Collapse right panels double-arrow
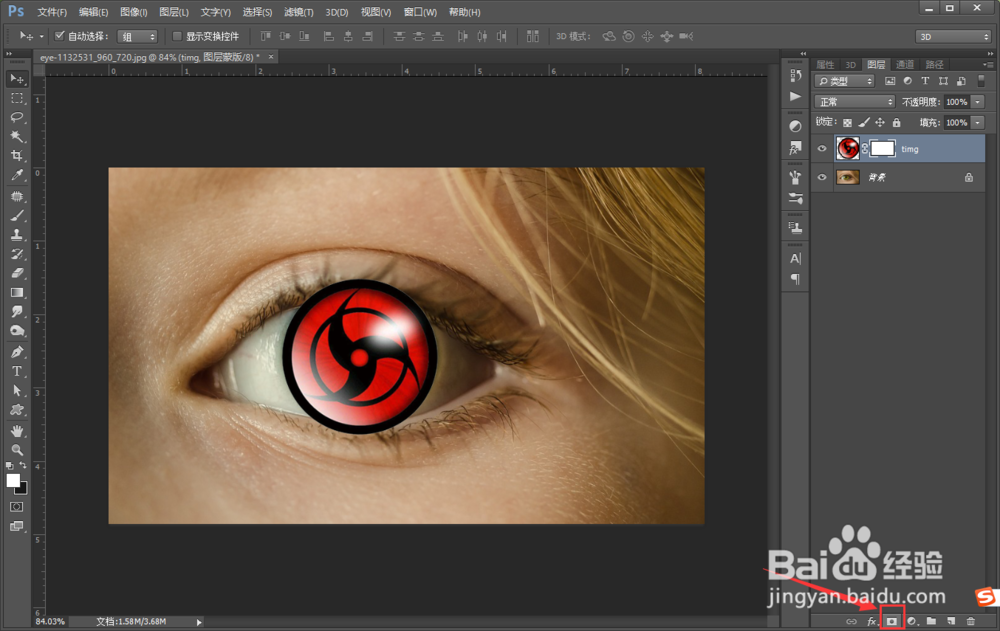The image size is (1000, 631). tap(989, 54)
